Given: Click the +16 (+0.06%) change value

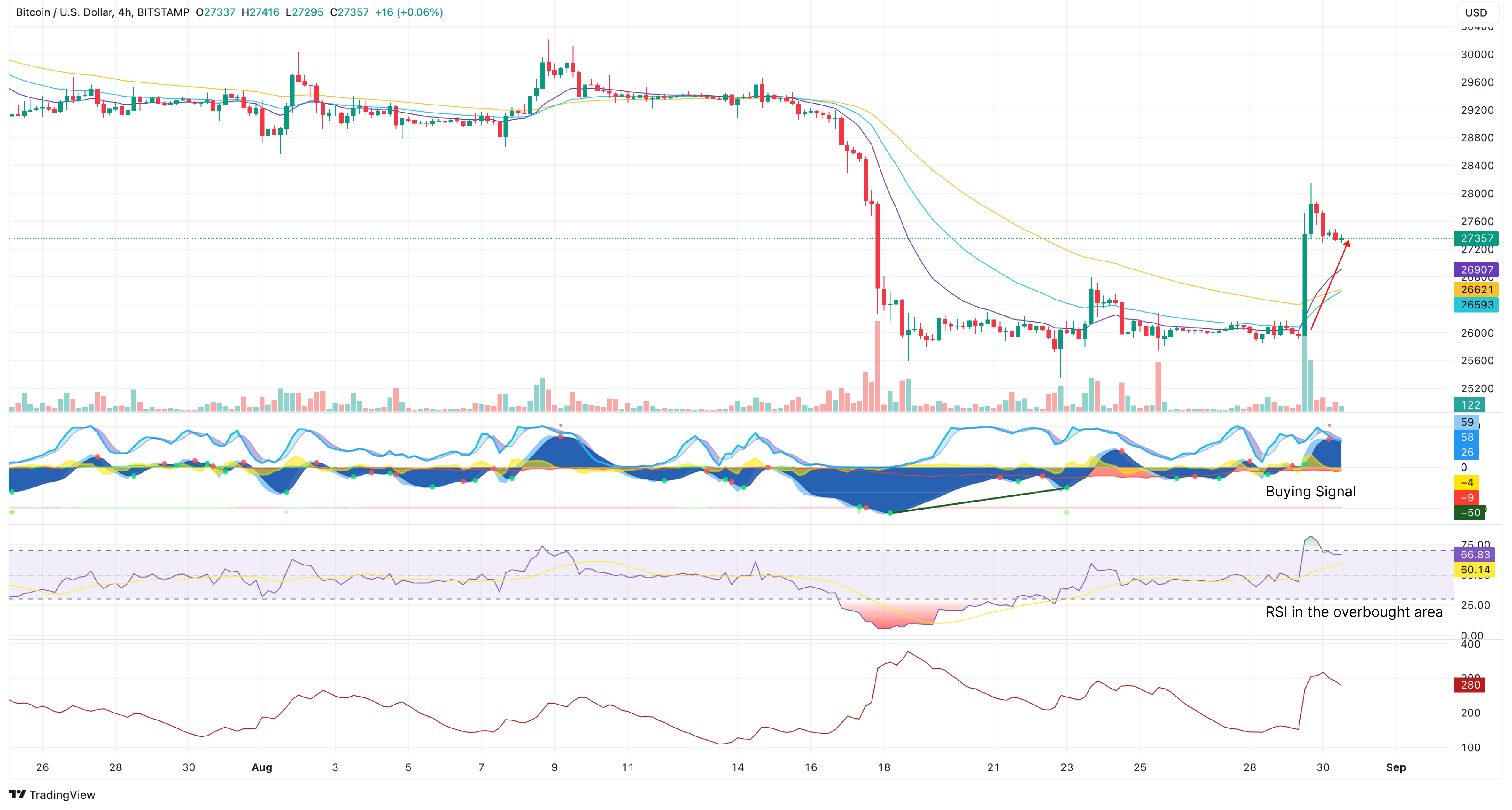Looking at the screenshot, I should coord(409,12).
